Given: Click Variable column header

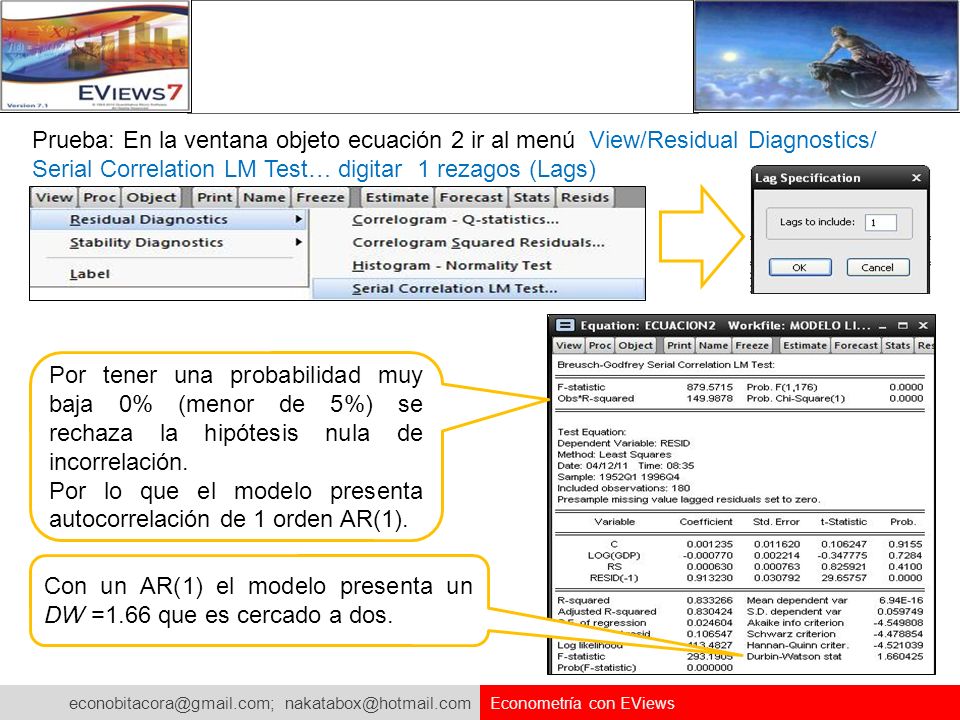Looking at the screenshot, I should (x=614, y=522).
